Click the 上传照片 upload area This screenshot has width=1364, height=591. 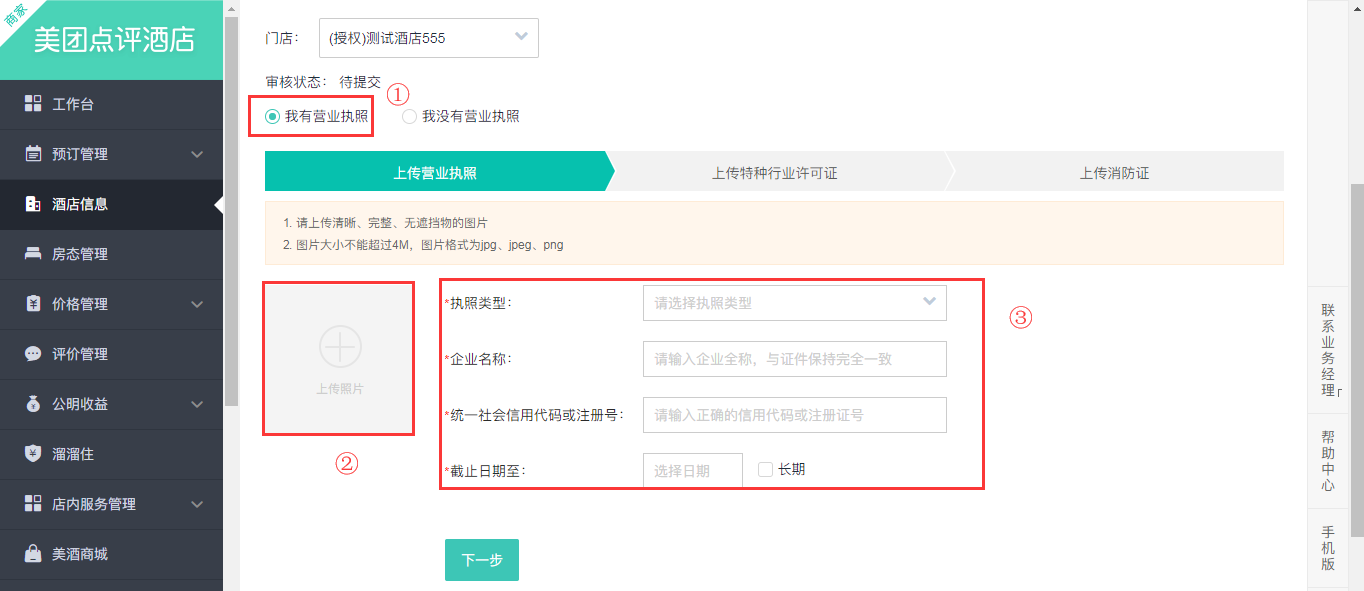click(x=339, y=359)
